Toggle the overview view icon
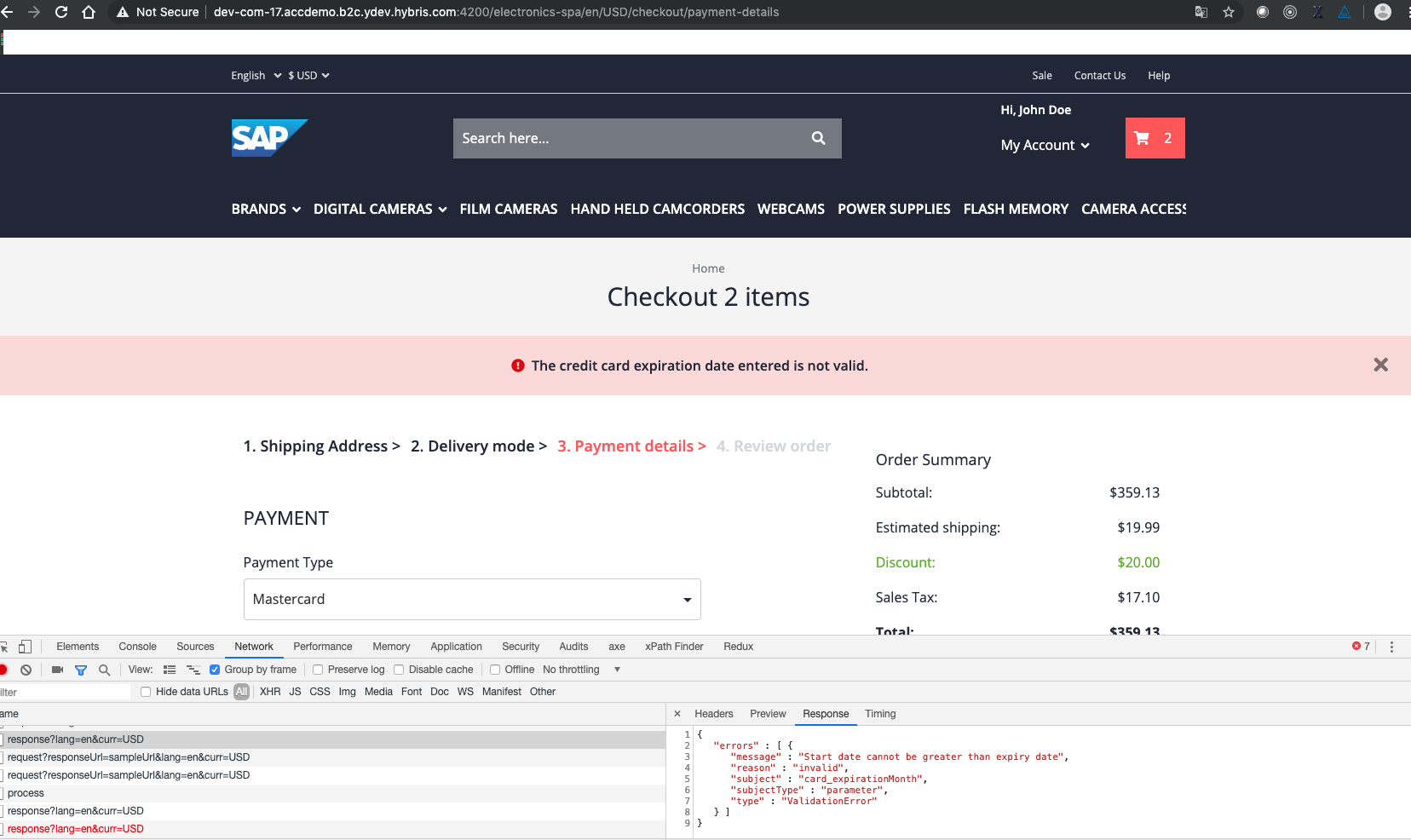Image resolution: width=1411 pixels, height=840 pixels. (x=193, y=670)
